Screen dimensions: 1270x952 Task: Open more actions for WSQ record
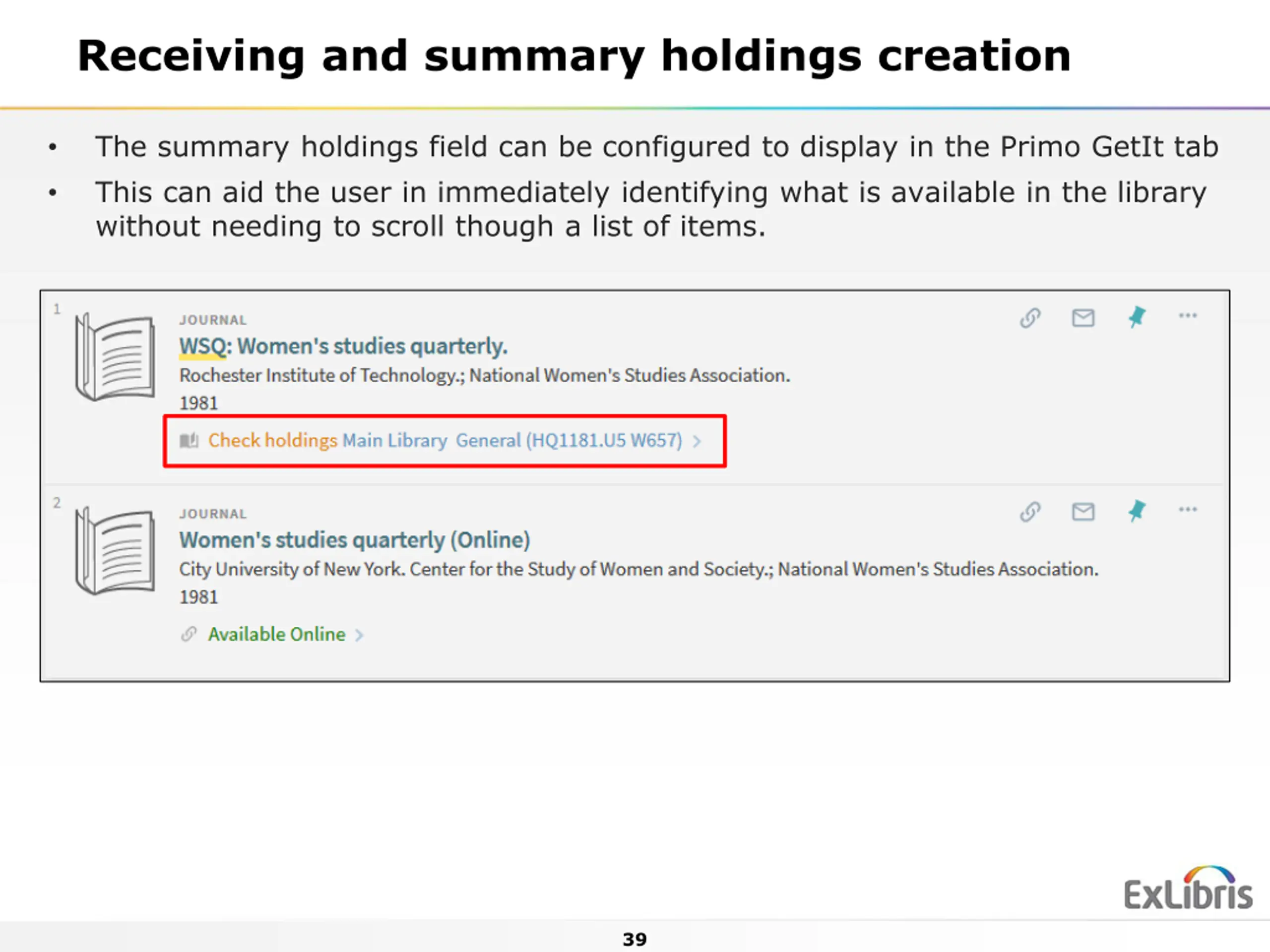(x=1187, y=316)
